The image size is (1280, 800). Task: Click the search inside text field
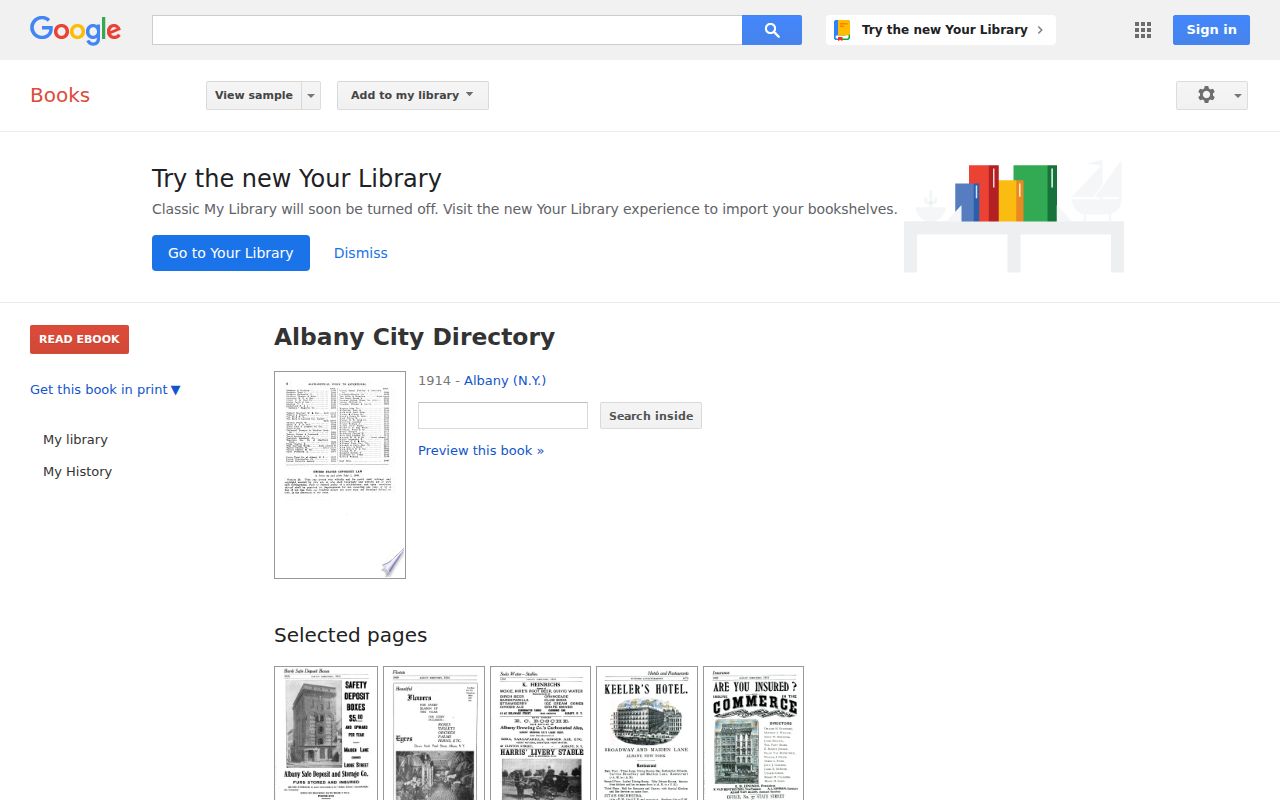click(x=503, y=415)
